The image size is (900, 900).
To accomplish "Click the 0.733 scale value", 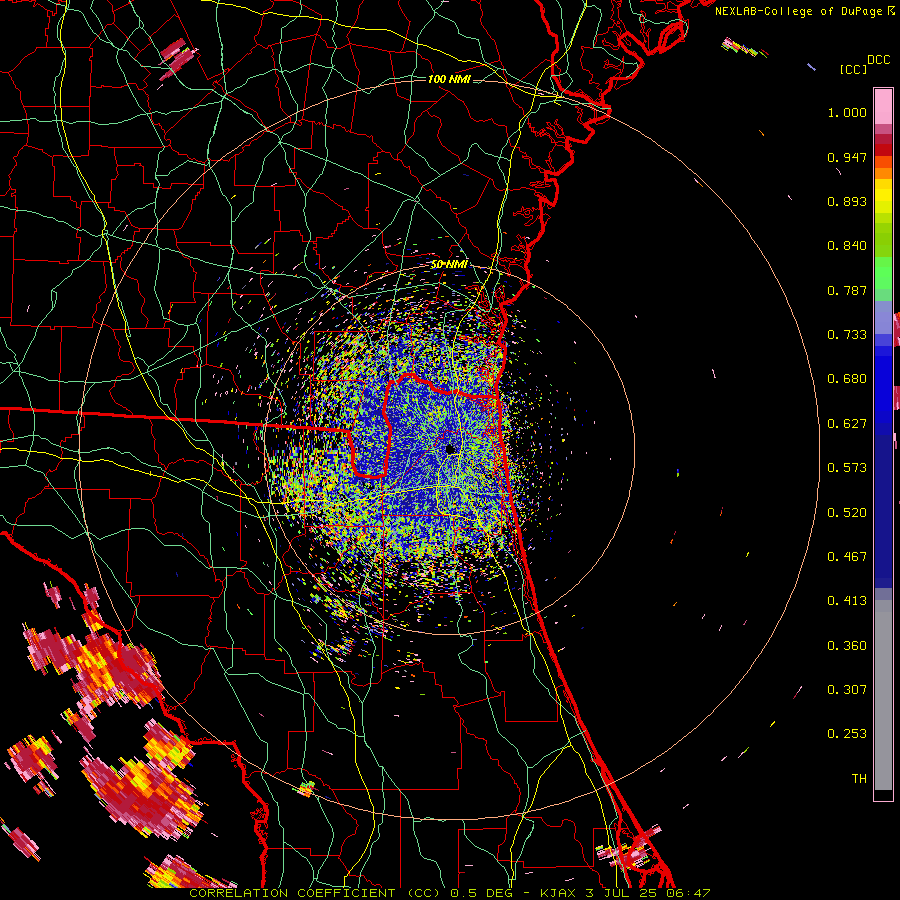I will (847, 335).
